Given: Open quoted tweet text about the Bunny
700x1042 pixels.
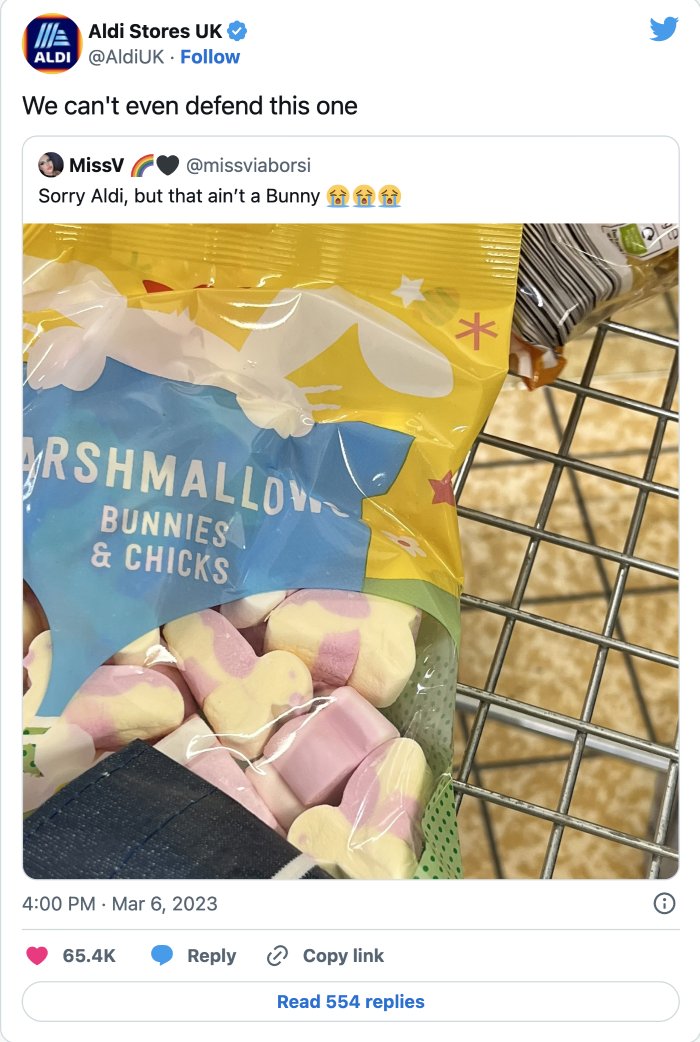Looking at the screenshot, I should [x=219, y=196].
